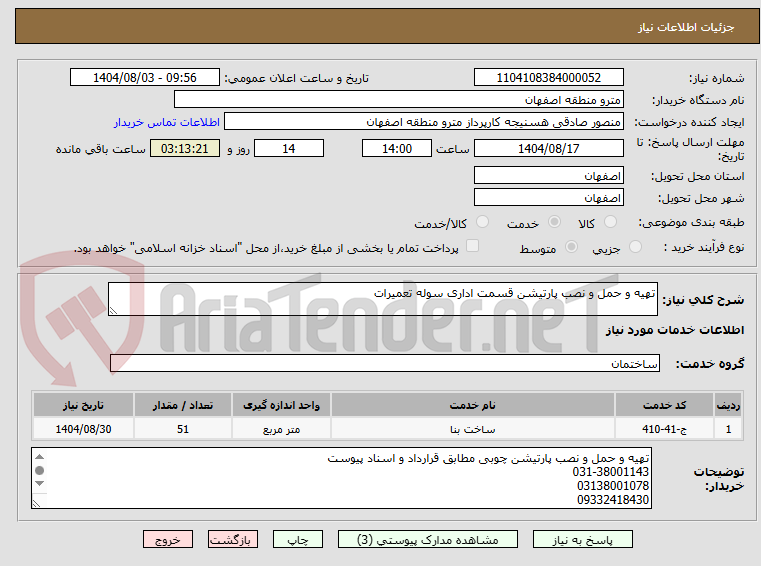
Task: Click need date cell 1404/08/30
Action: [x=83, y=429]
